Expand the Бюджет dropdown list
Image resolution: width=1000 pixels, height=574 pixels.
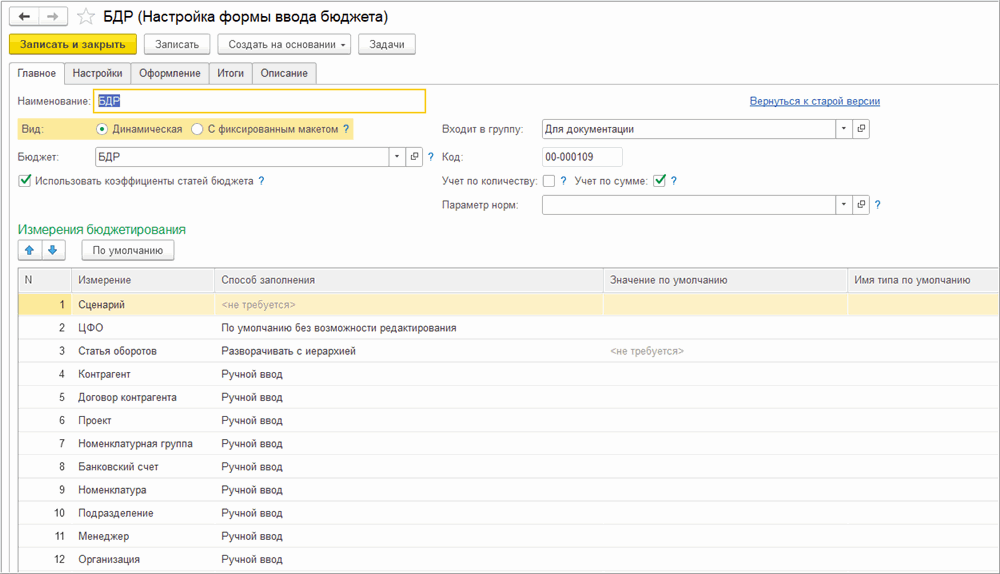(x=397, y=157)
